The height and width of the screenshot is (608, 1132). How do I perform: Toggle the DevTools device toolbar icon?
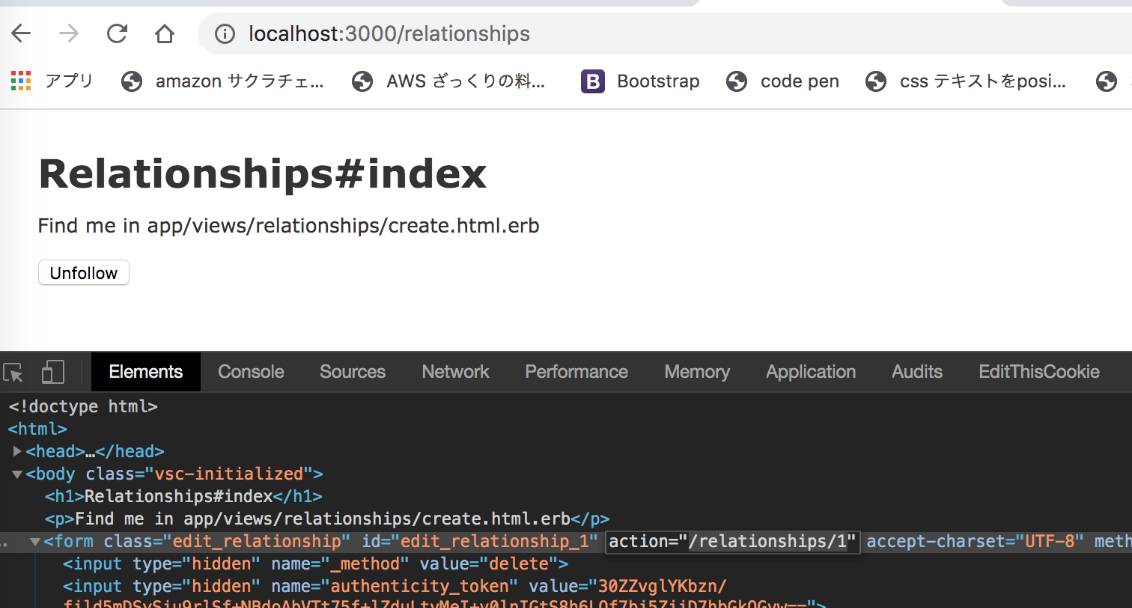coord(53,373)
